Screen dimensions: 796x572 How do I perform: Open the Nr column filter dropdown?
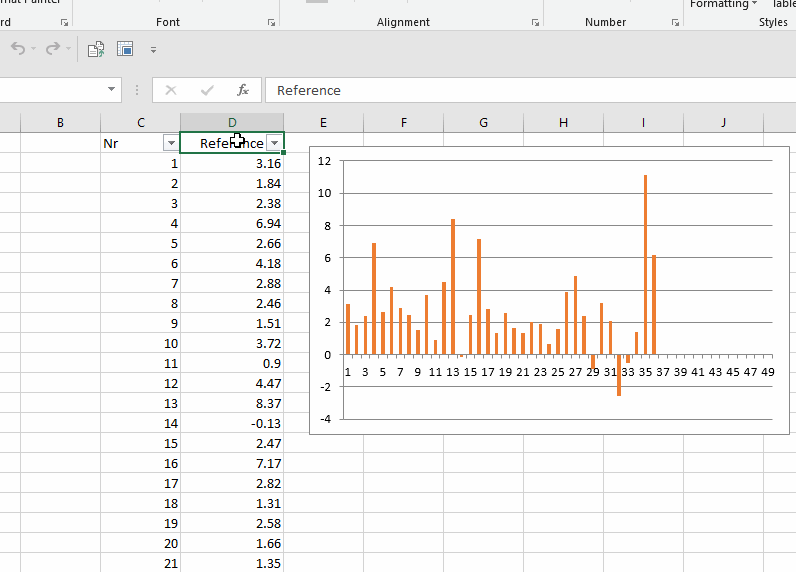point(171,143)
